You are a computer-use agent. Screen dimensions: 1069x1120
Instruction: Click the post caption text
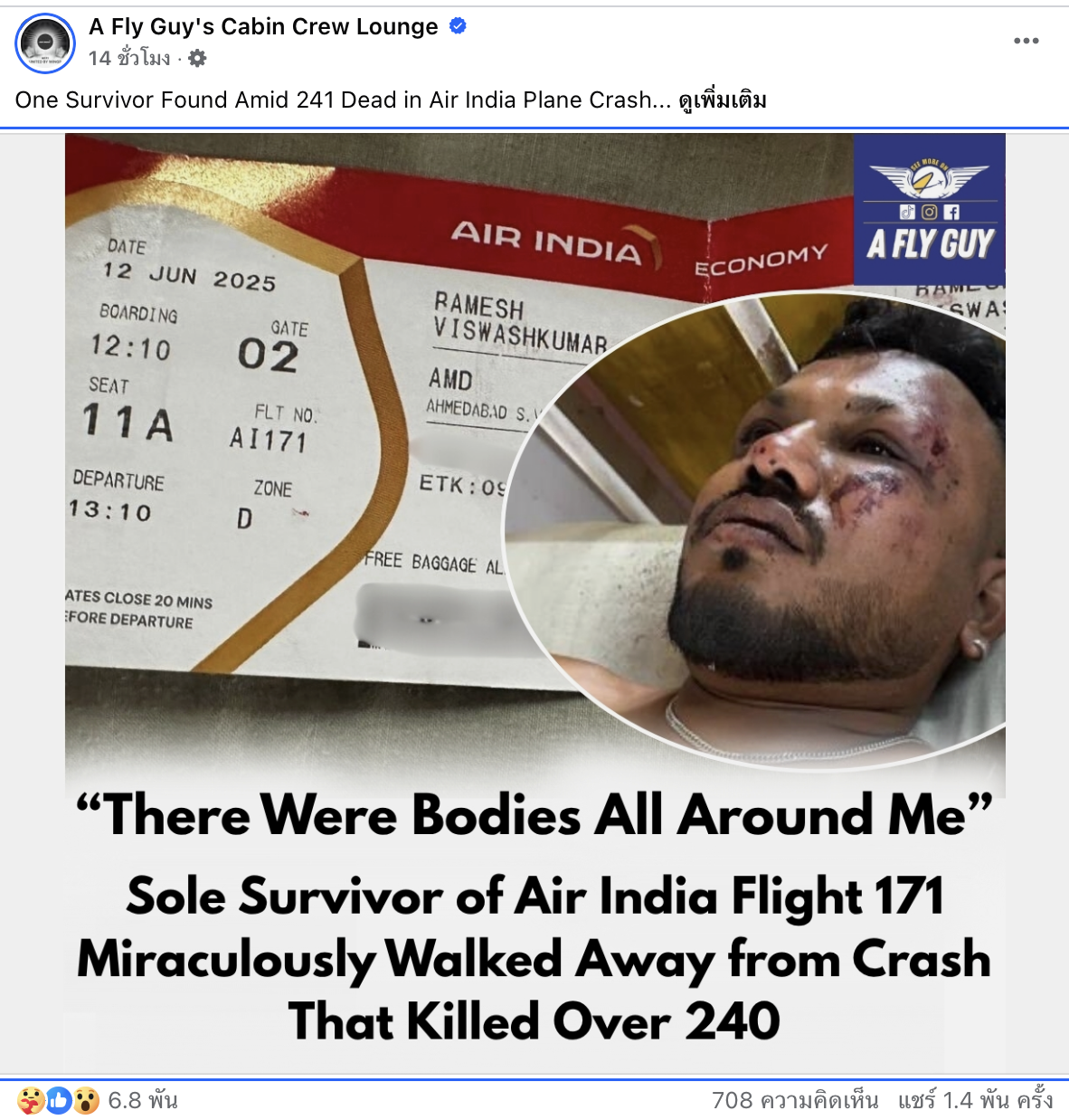tap(344, 100)
